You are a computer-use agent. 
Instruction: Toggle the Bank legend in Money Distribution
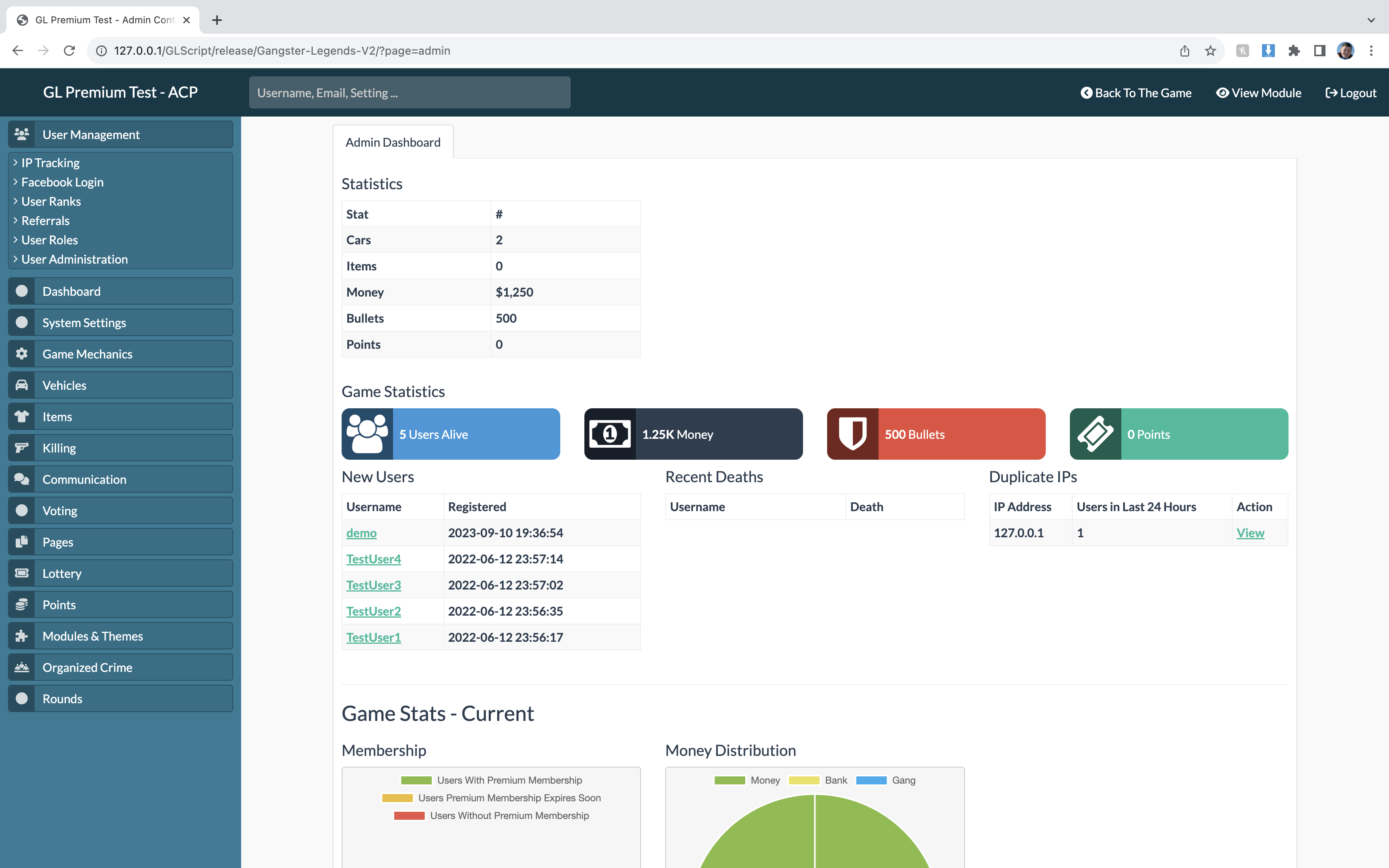click(x=818, y=780)
